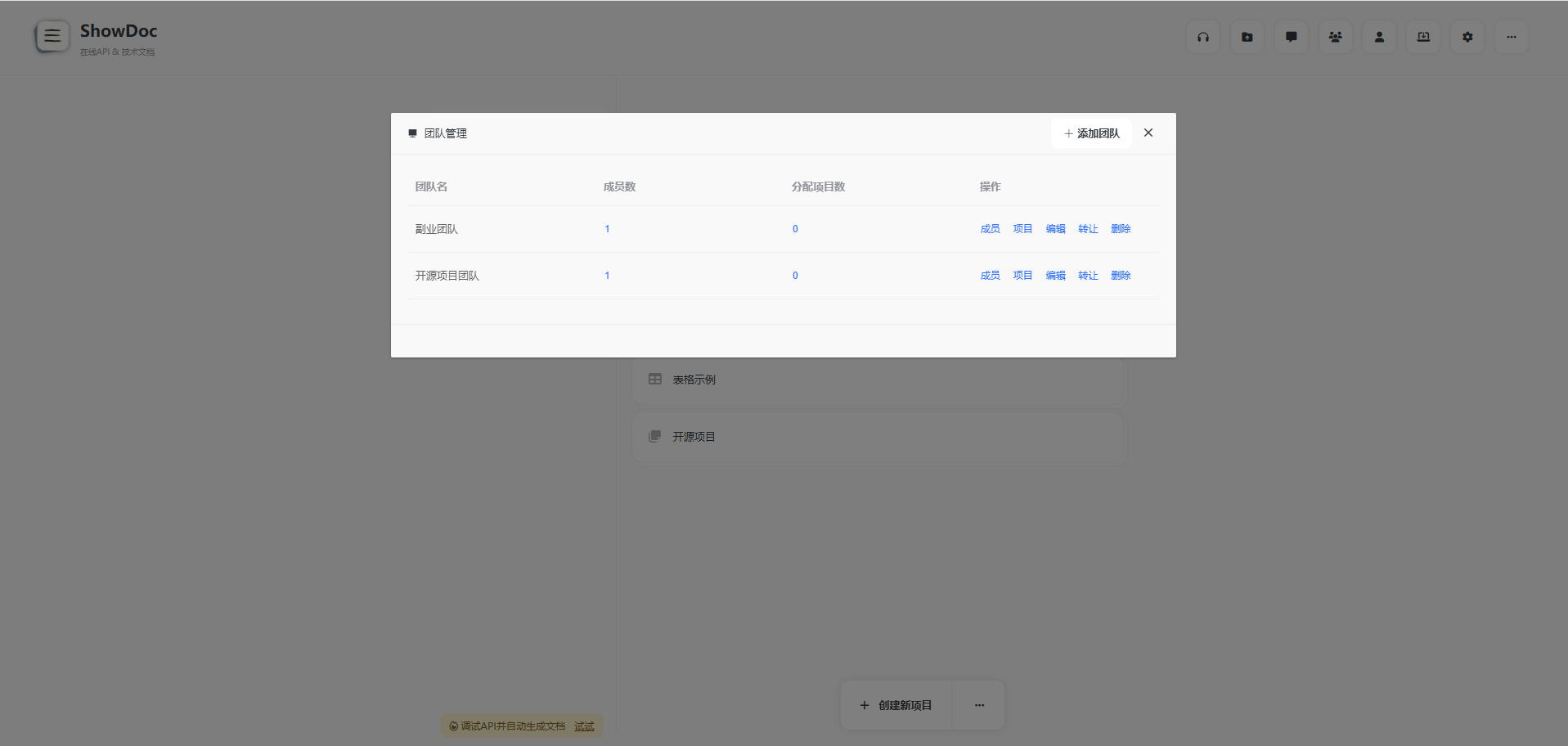
Task: Expand the more options beside 创建新项目
Action: (979, 705)
